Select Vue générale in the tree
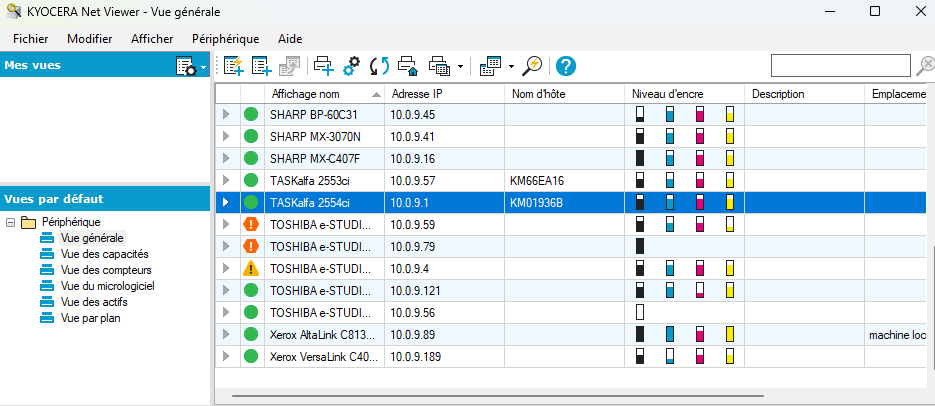 coord(92,238)
